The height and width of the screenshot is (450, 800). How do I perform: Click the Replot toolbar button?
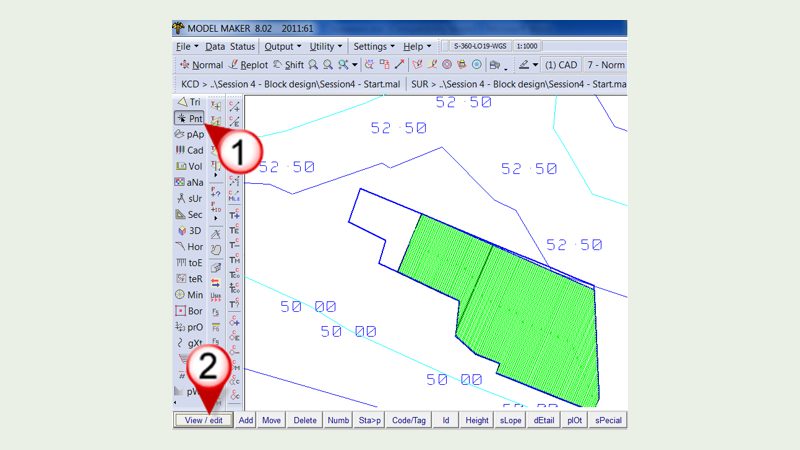point(248,65)
